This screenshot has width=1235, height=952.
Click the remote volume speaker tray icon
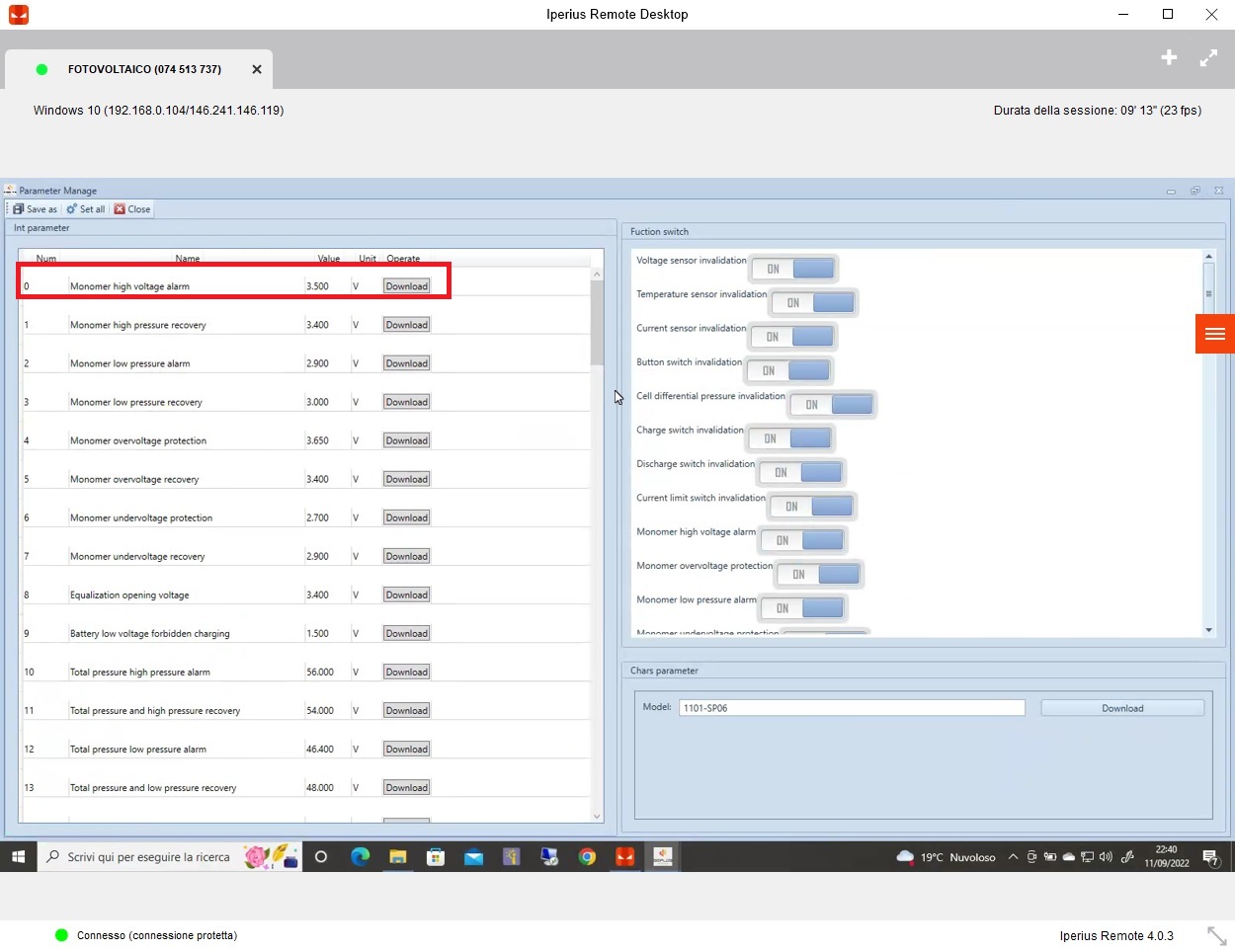click(x=1106, y=857)
